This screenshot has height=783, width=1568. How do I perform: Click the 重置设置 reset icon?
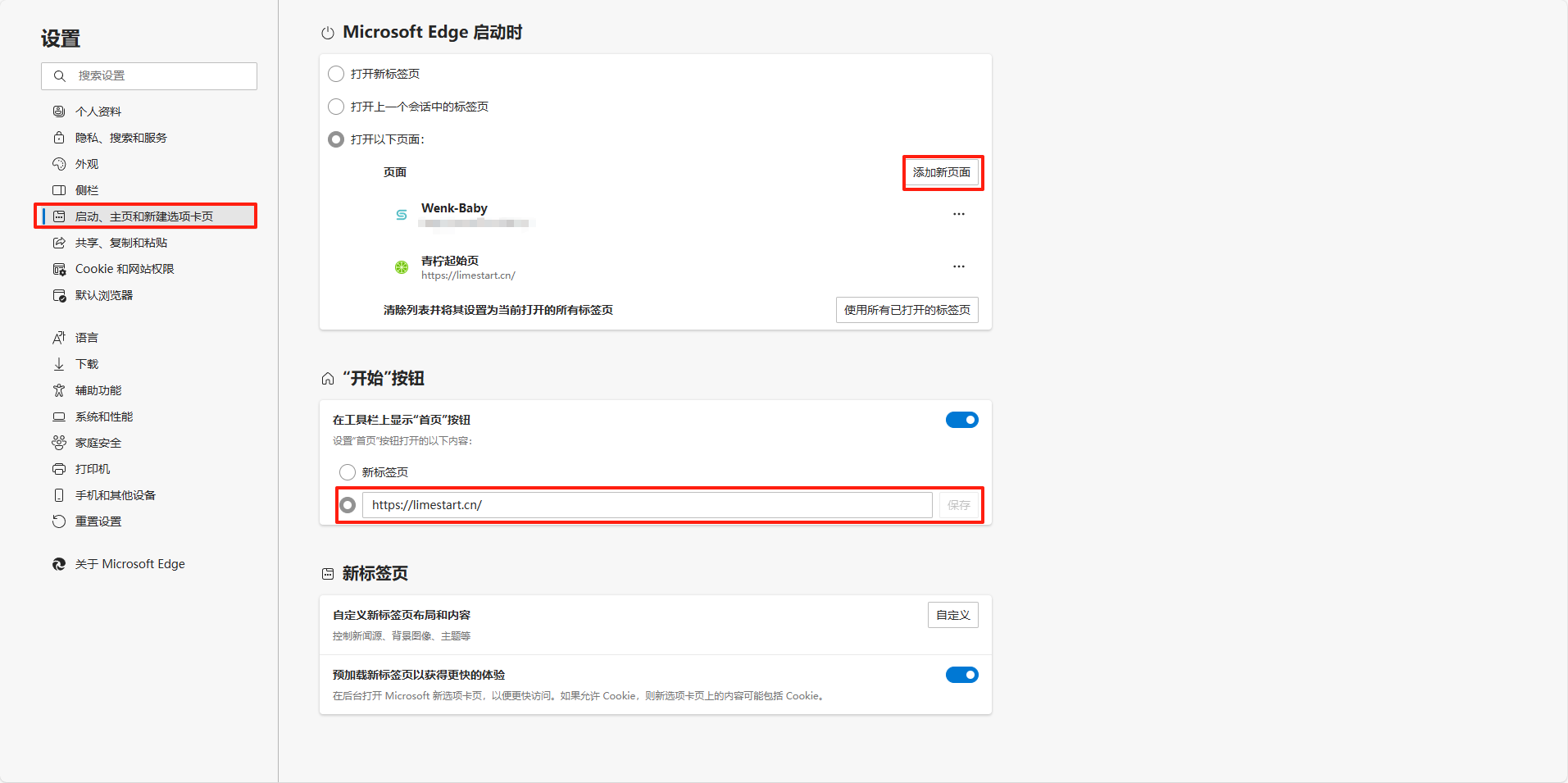[59, 521]
